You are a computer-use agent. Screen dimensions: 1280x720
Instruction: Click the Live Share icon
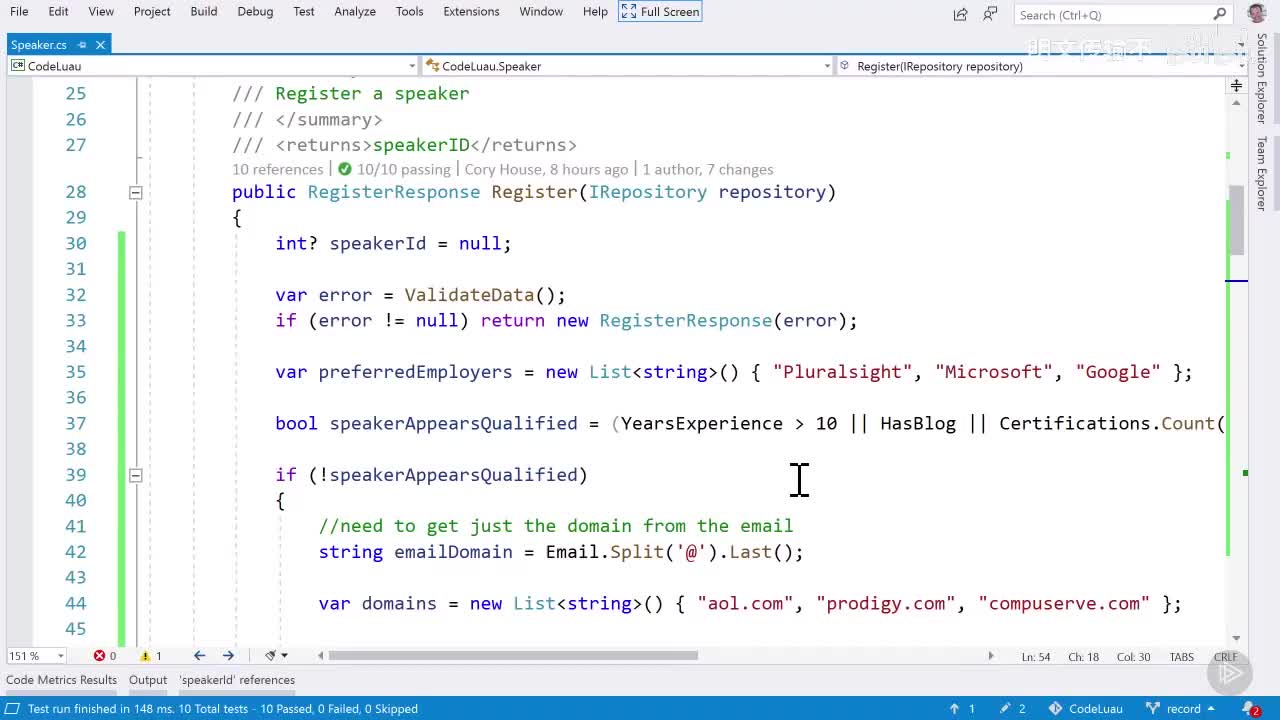(x=960, y=13)
